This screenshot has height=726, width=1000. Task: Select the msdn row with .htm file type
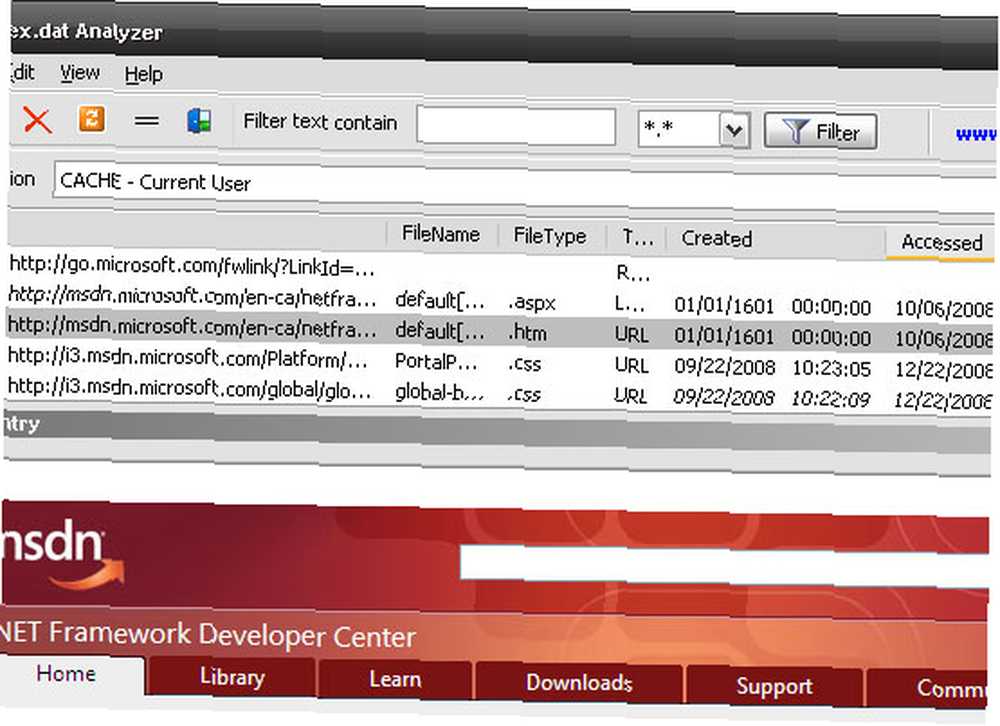(x=501, y=332)
